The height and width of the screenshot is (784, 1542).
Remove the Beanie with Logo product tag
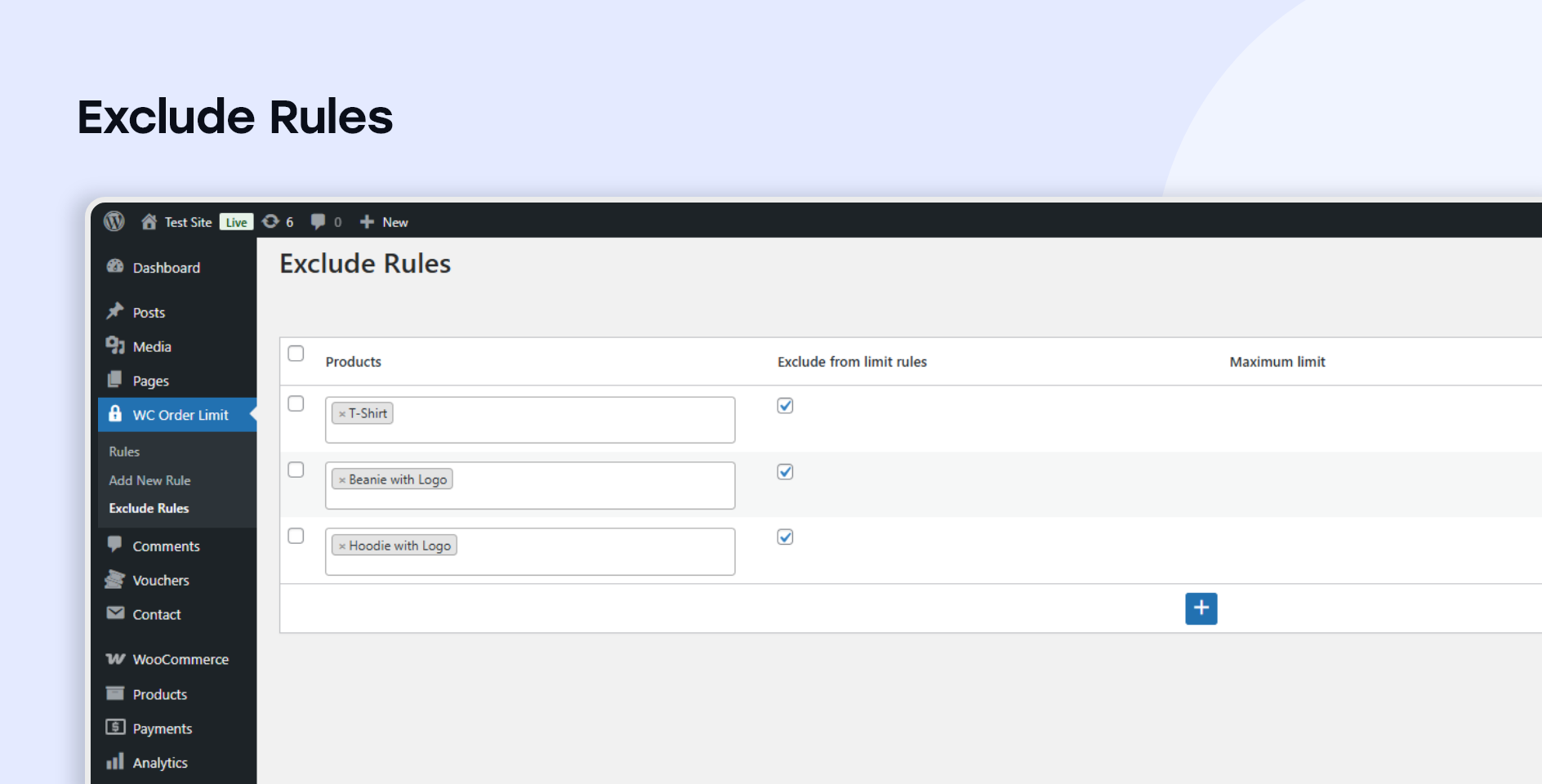coord(342,479)
